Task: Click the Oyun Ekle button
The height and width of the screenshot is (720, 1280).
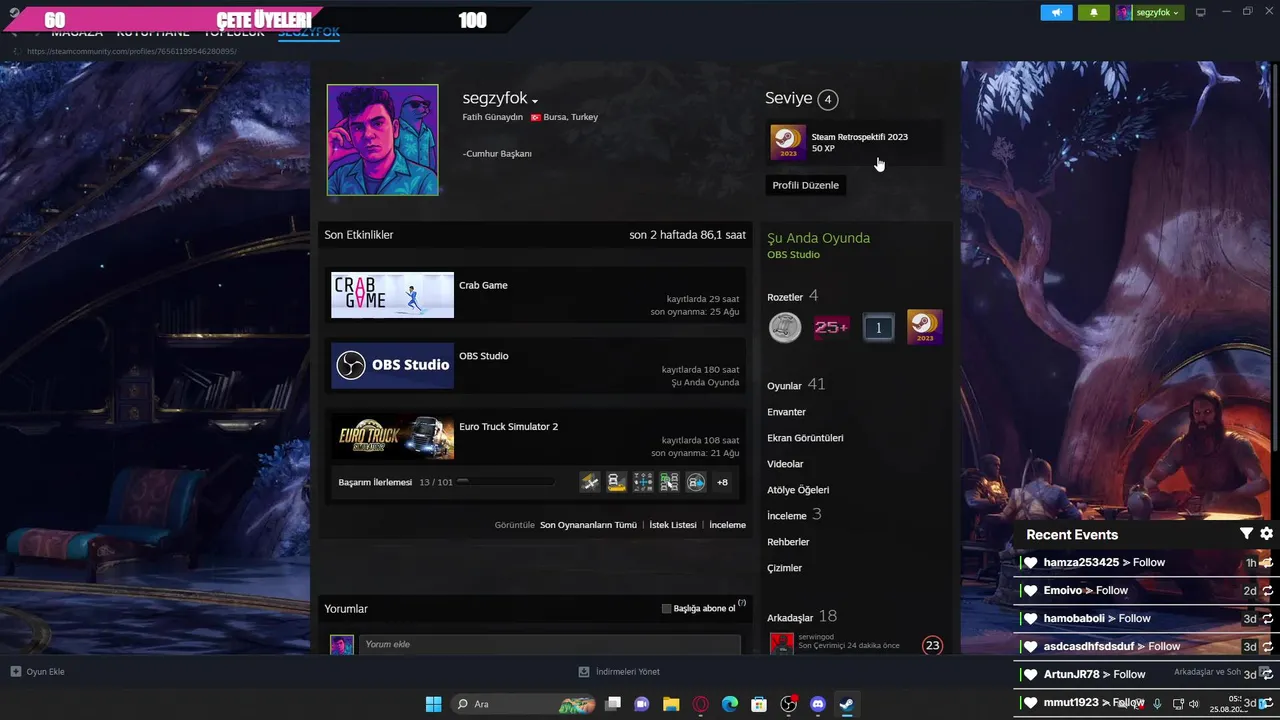Action: click(38, 672)
